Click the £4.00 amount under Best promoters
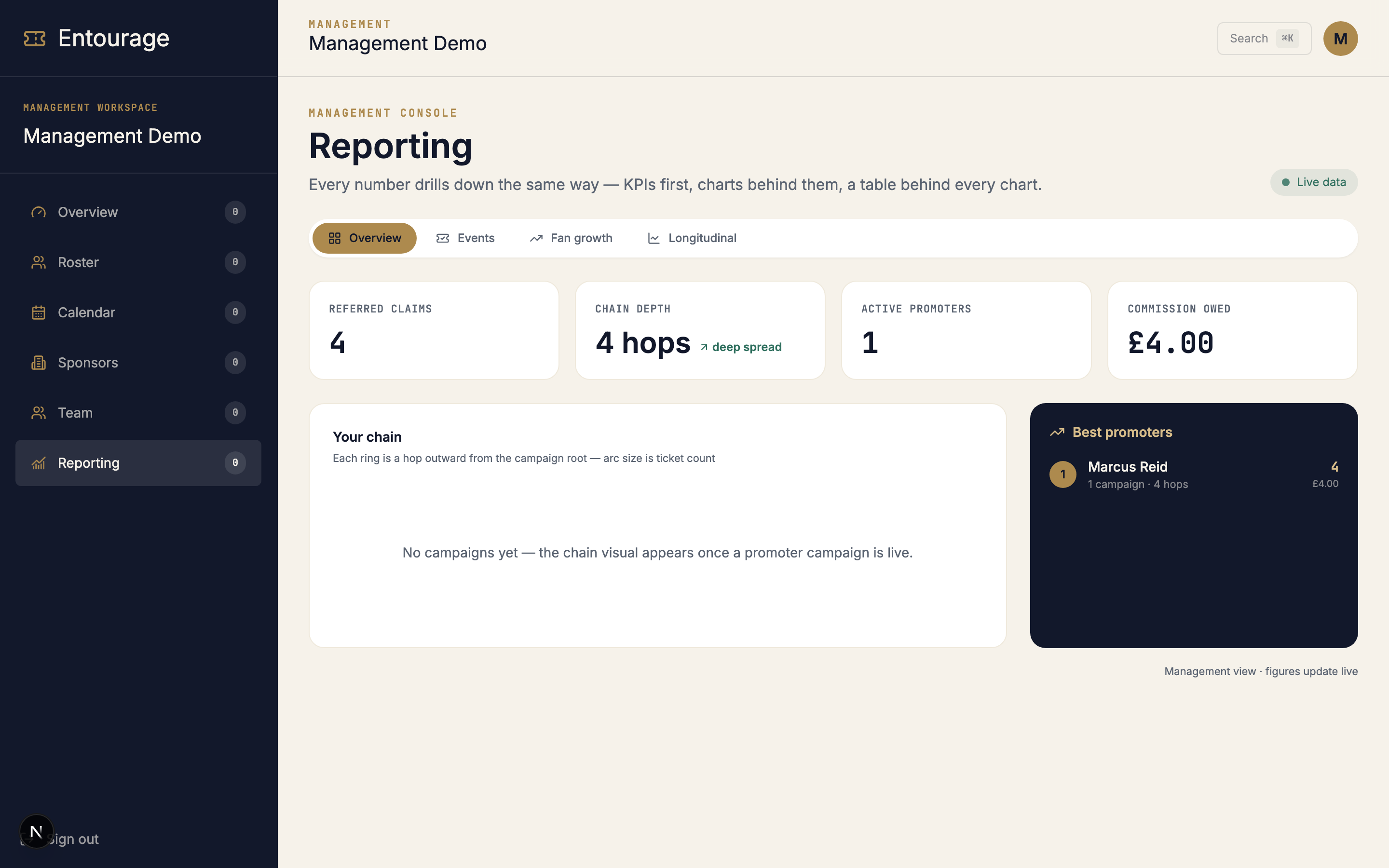This screenshot has height=868, width=1389. coord(1325,484)
